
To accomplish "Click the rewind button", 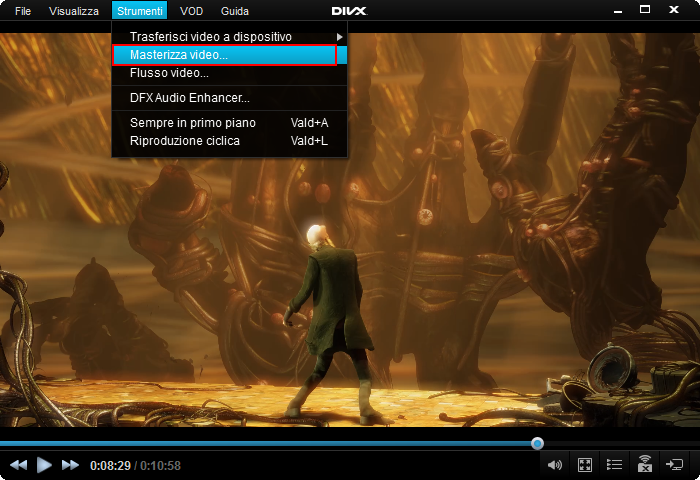I will pos(18,465).
